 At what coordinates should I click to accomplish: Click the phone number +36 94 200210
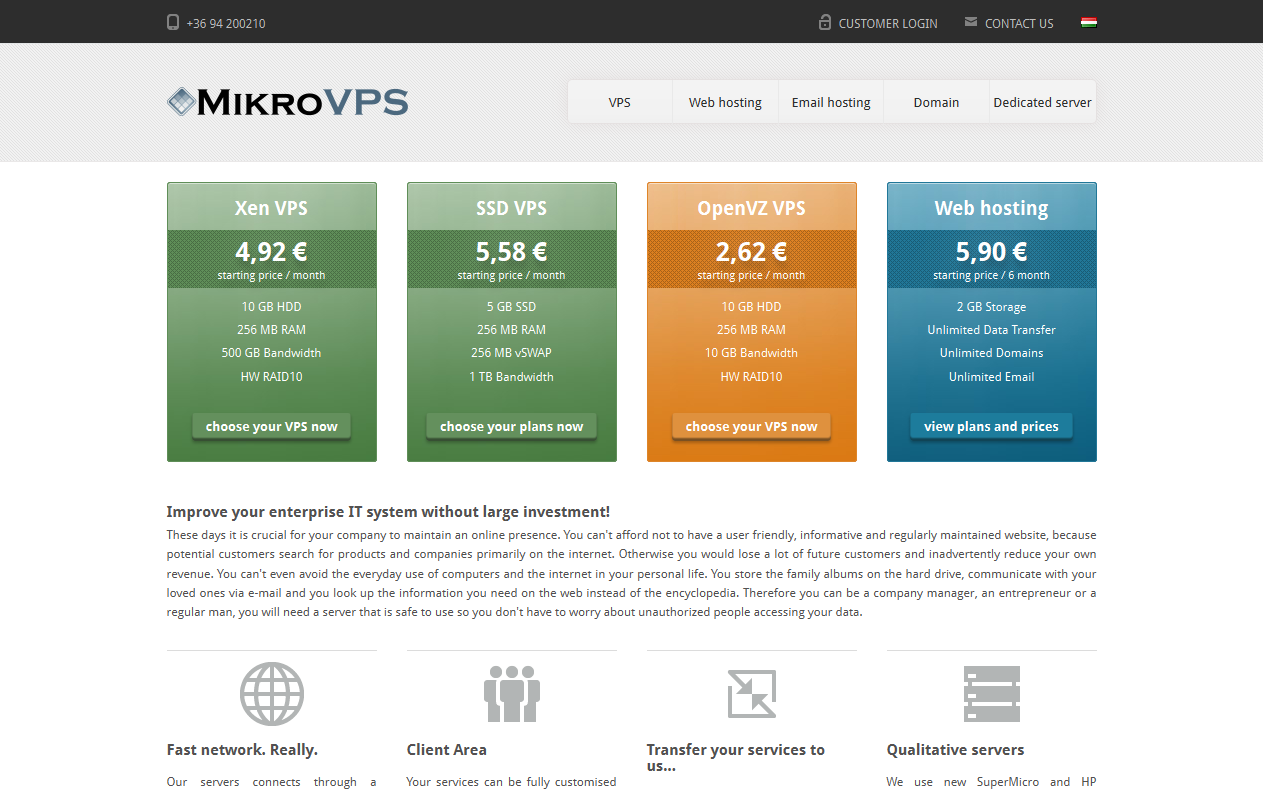pyautogui.click(x=226, y=23)
